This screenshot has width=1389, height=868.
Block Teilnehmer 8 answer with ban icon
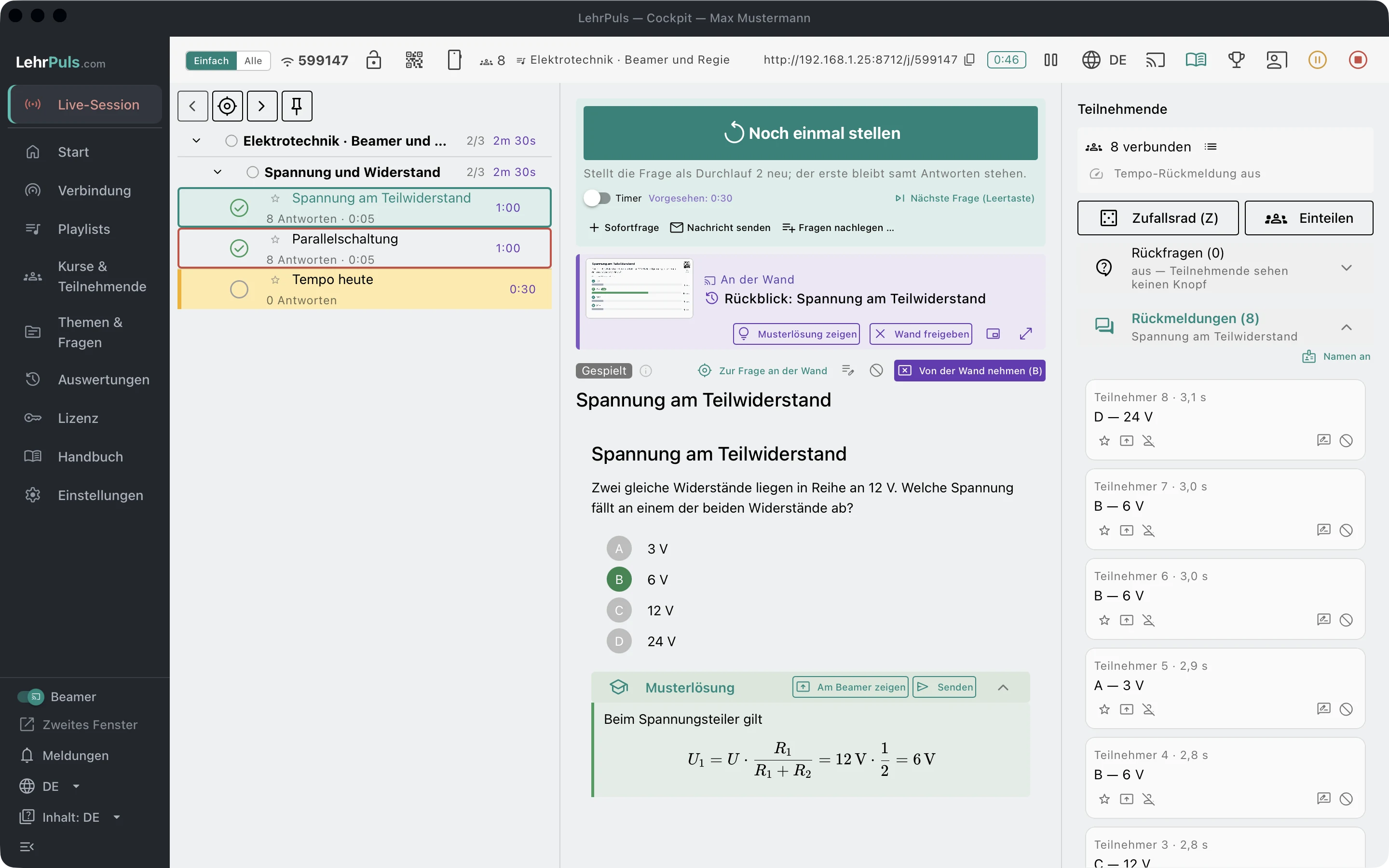tap(1346, 440)
